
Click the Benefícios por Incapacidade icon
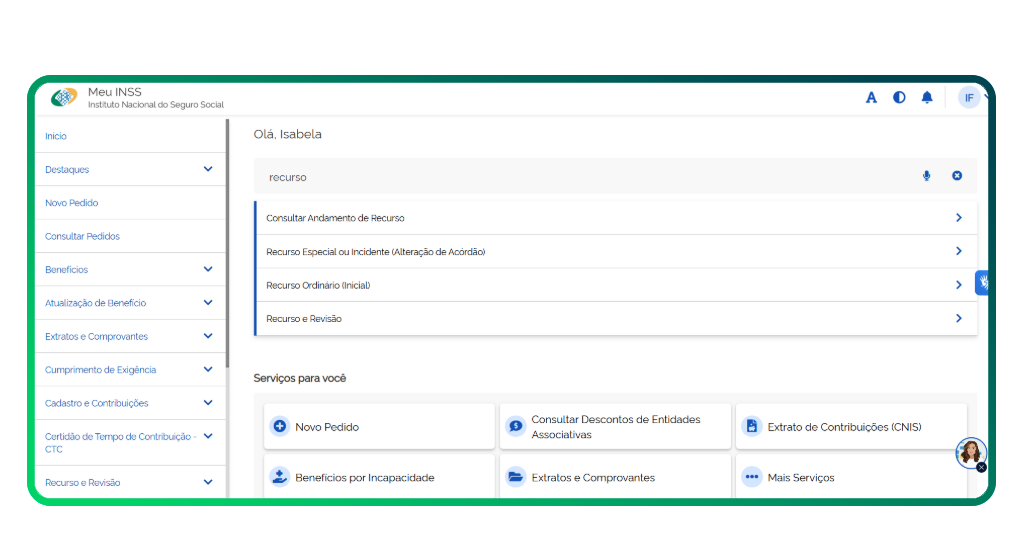tap(280, 477)
